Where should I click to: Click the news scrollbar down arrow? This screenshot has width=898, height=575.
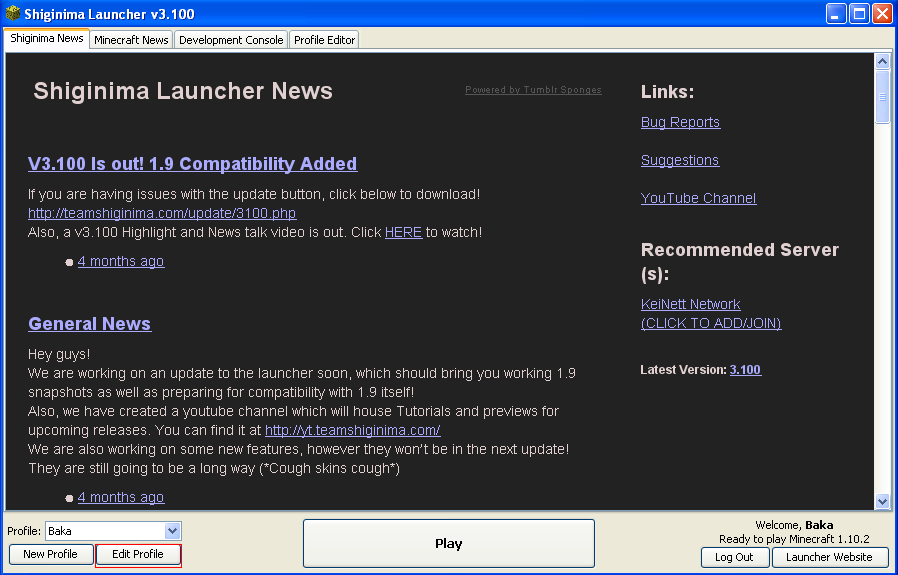tap(882, 502)
